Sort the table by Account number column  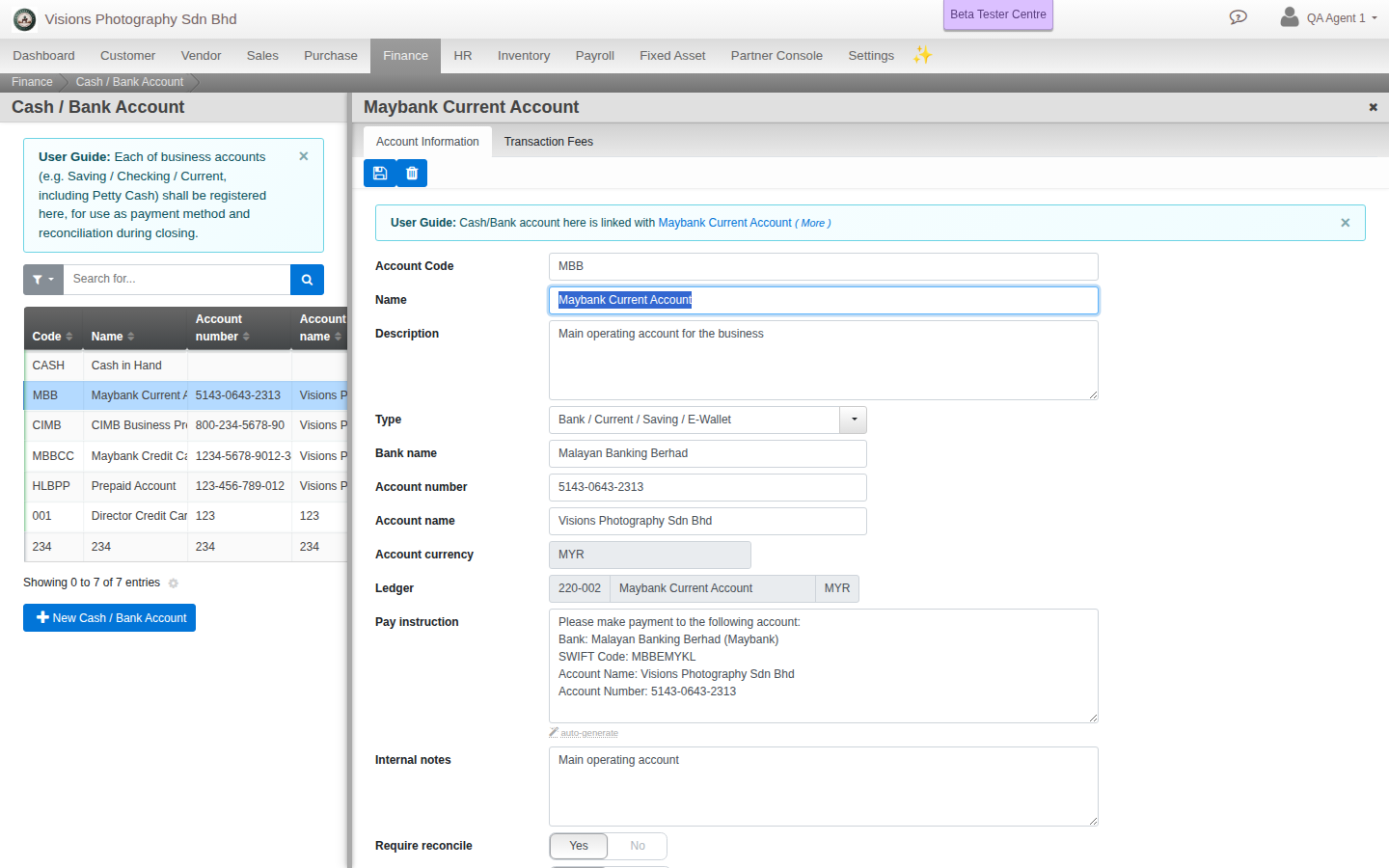point(239,328)
